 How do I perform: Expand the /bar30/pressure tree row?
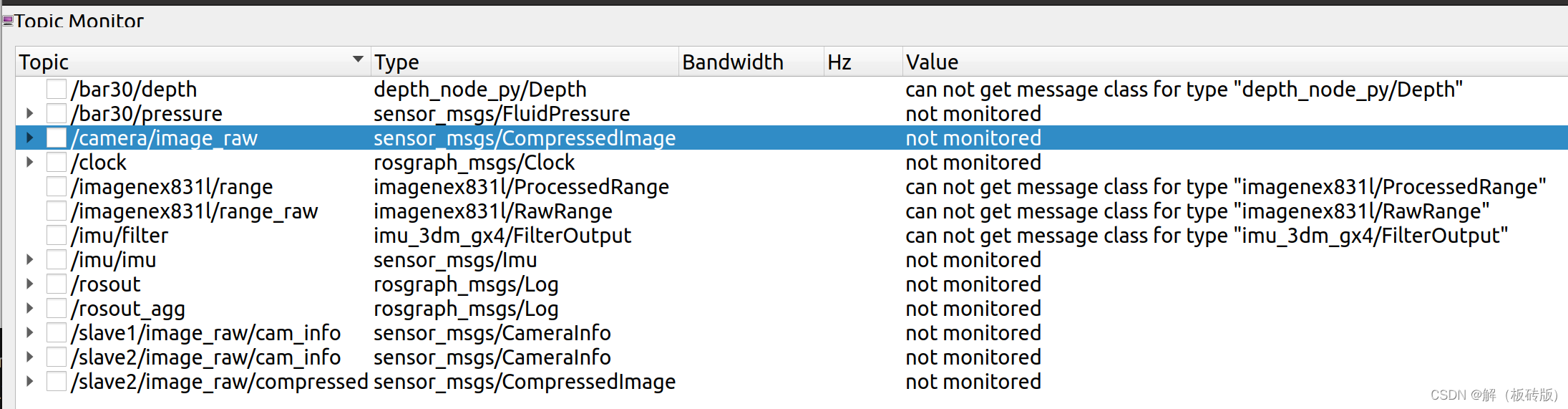coord(29,113)
